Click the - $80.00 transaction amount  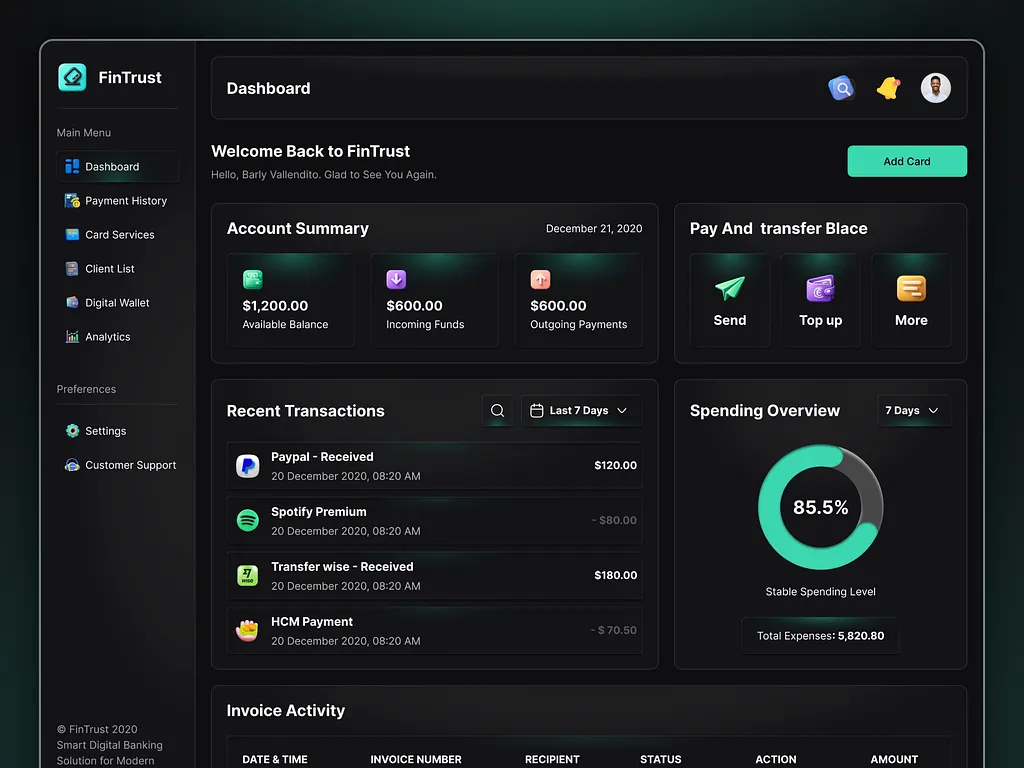pos(614,520)
